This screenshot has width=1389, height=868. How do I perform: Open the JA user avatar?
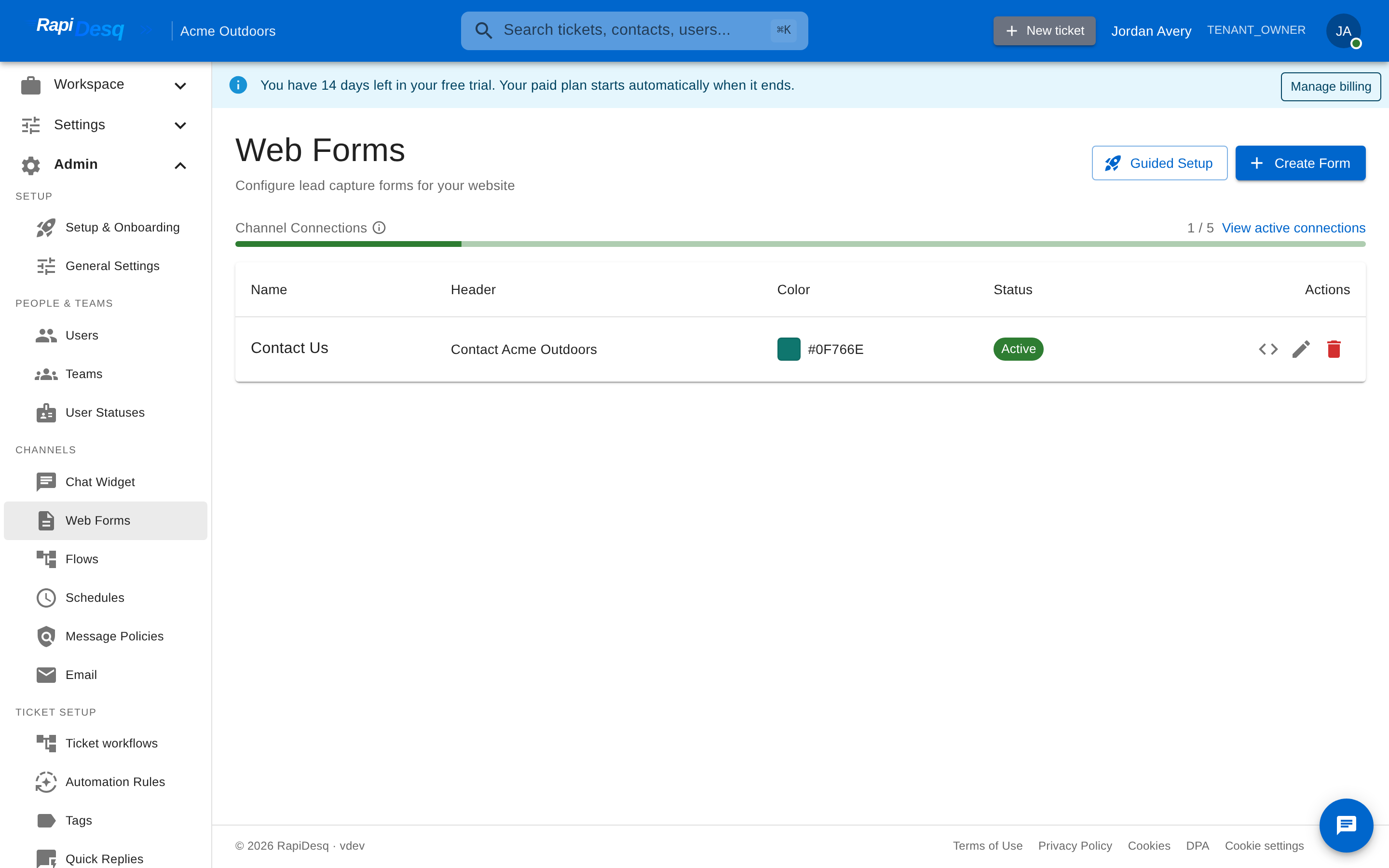pyautogui.click(x=1343, y=31)
